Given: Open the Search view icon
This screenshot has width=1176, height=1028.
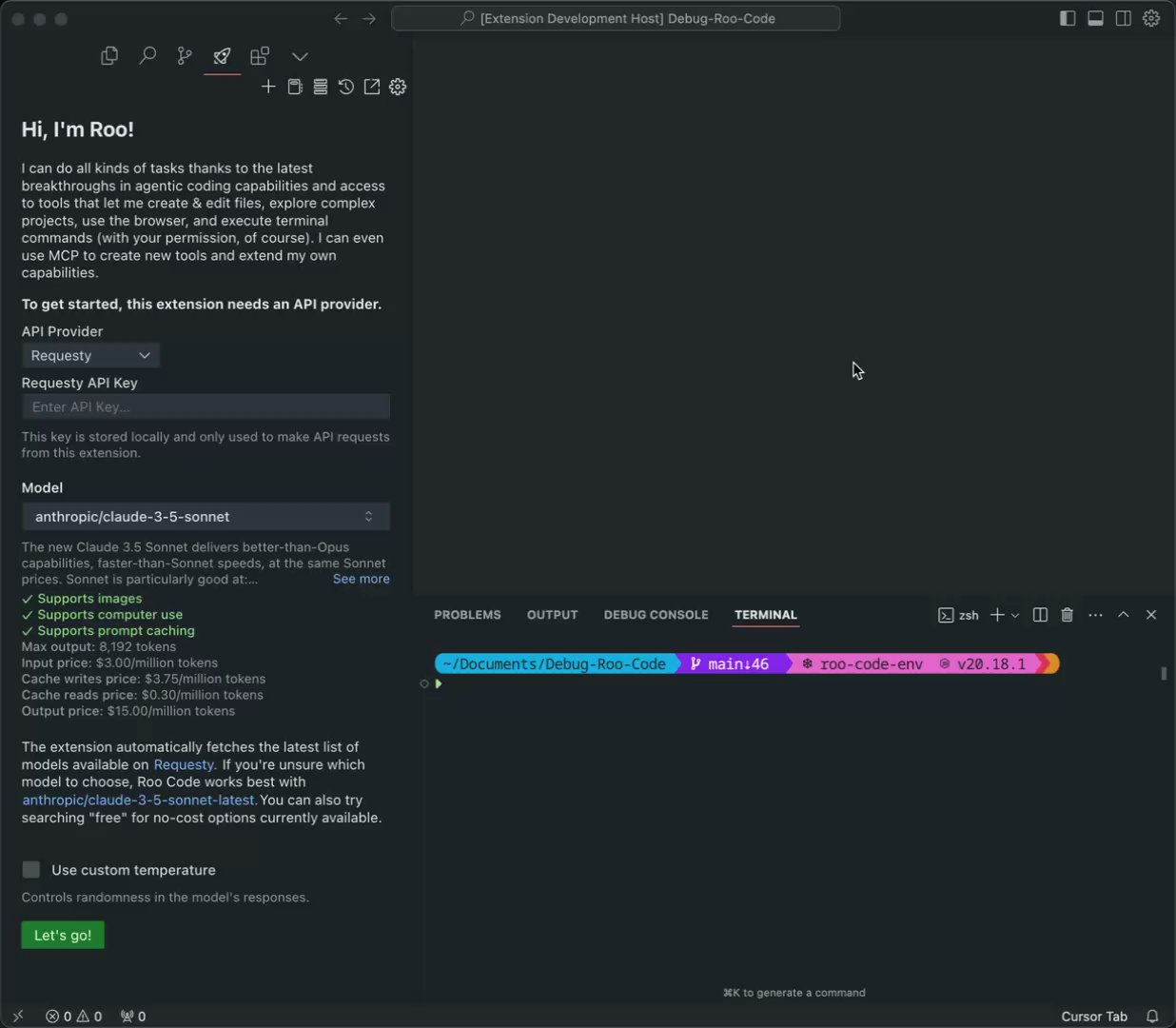Looking at the screenshot, I should click(147, 56).
